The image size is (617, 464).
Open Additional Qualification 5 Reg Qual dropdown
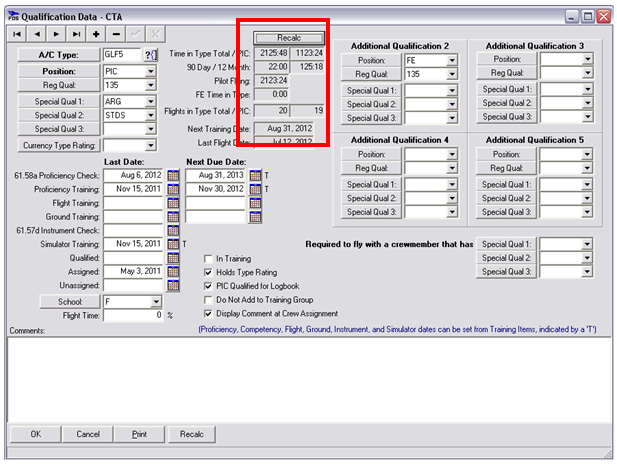click(587, 168)
